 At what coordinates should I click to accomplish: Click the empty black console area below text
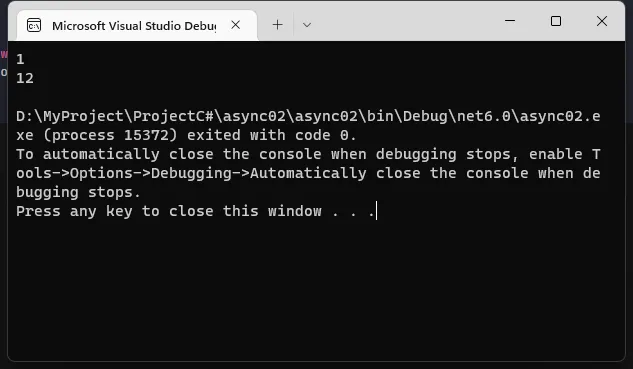point(316,291)
